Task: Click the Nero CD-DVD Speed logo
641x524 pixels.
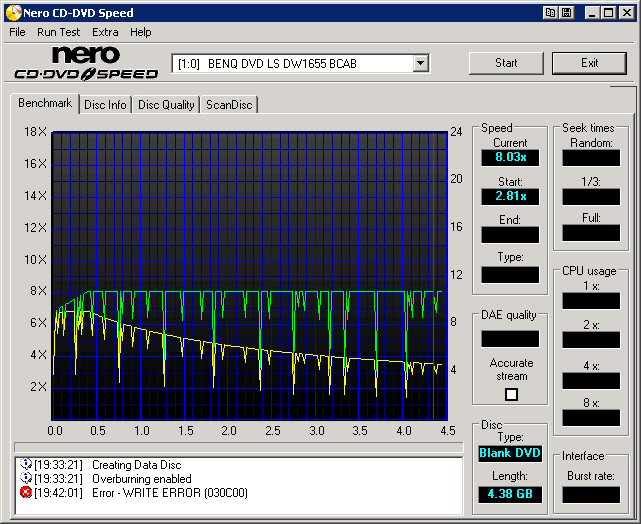Action: coord(86,63)
